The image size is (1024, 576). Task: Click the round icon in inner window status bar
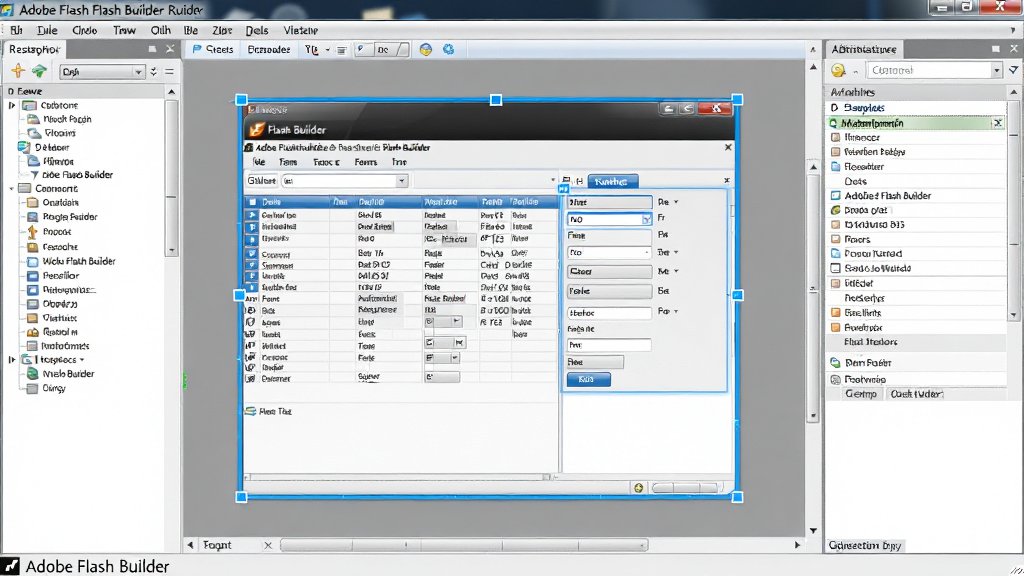click(639, 488)
